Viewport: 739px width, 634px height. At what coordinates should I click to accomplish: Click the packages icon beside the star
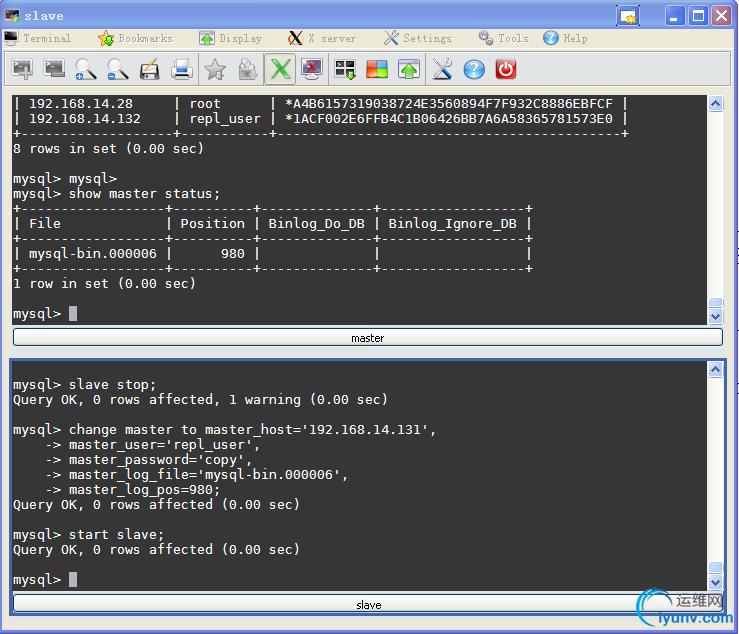point(247,69)
